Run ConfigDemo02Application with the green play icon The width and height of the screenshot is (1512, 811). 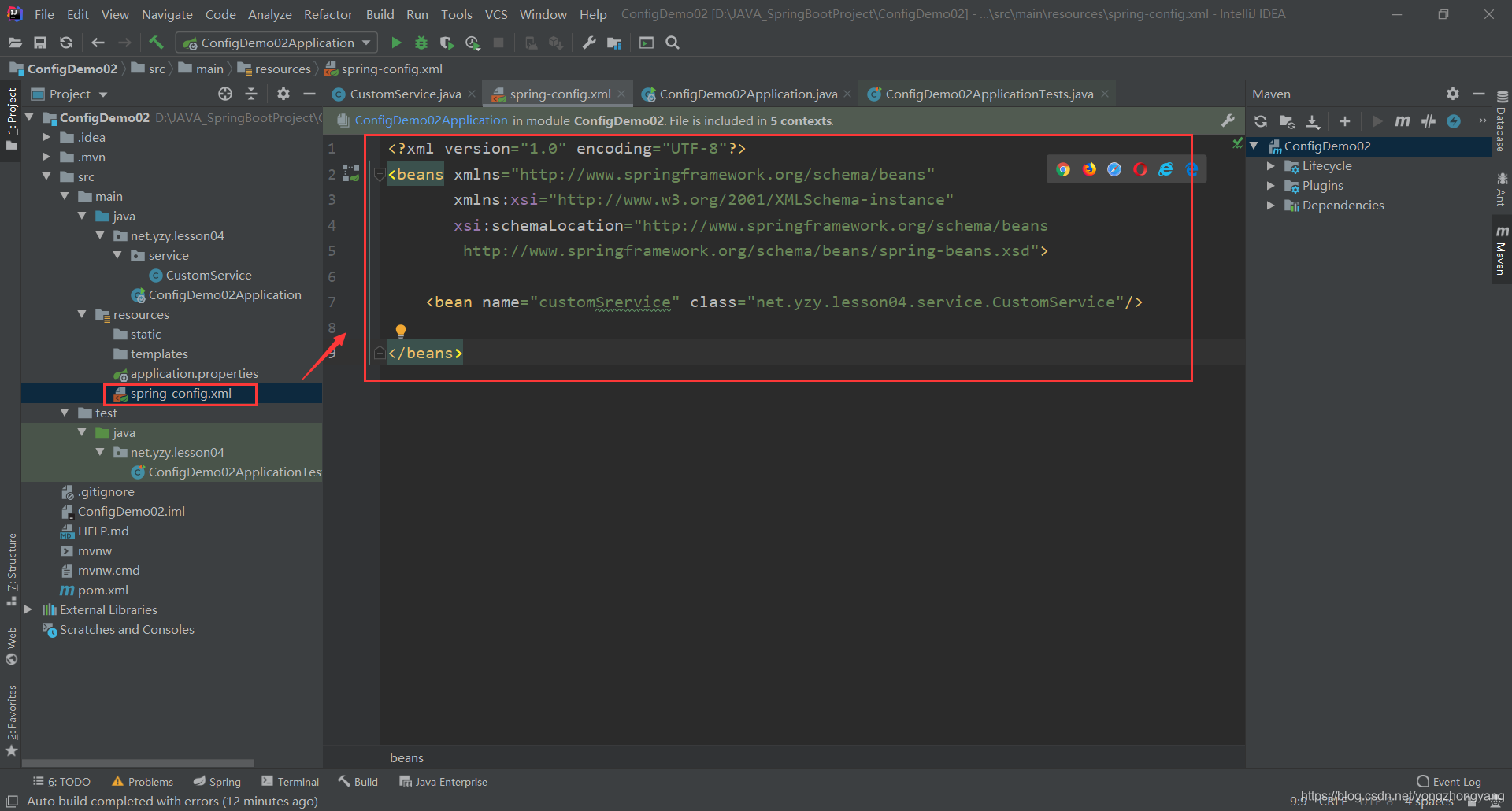[x=396, y=43]
